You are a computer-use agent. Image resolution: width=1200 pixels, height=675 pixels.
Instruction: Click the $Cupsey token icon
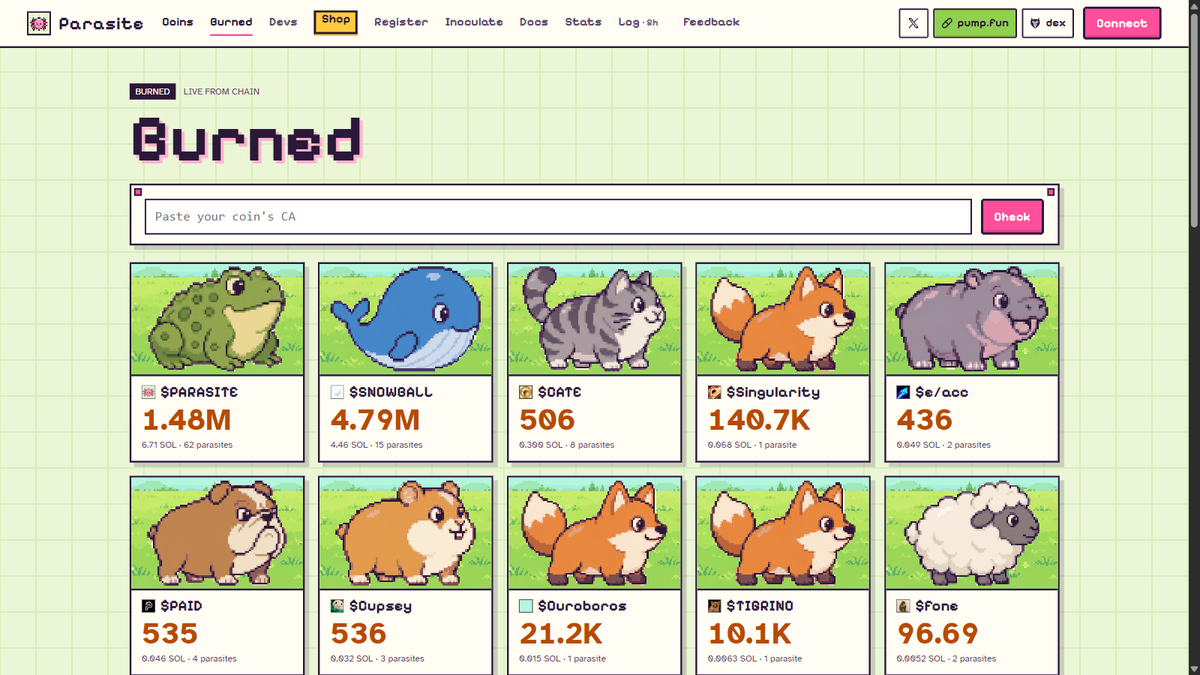coord(337,606)
